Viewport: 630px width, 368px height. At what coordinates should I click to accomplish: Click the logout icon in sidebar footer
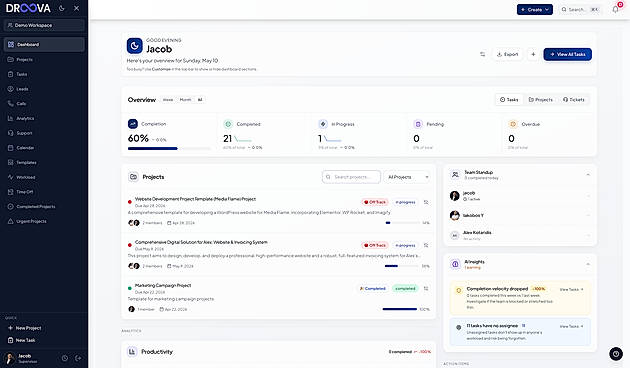pos(78,358)
